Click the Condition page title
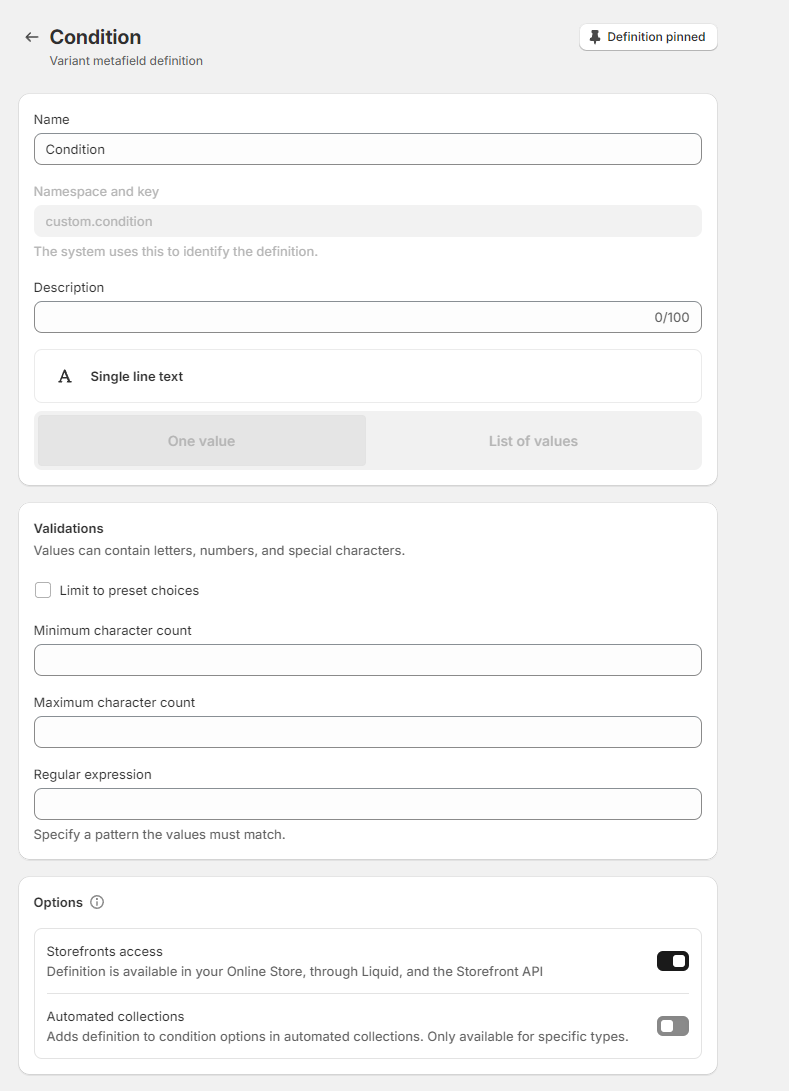 pos(95,37)
